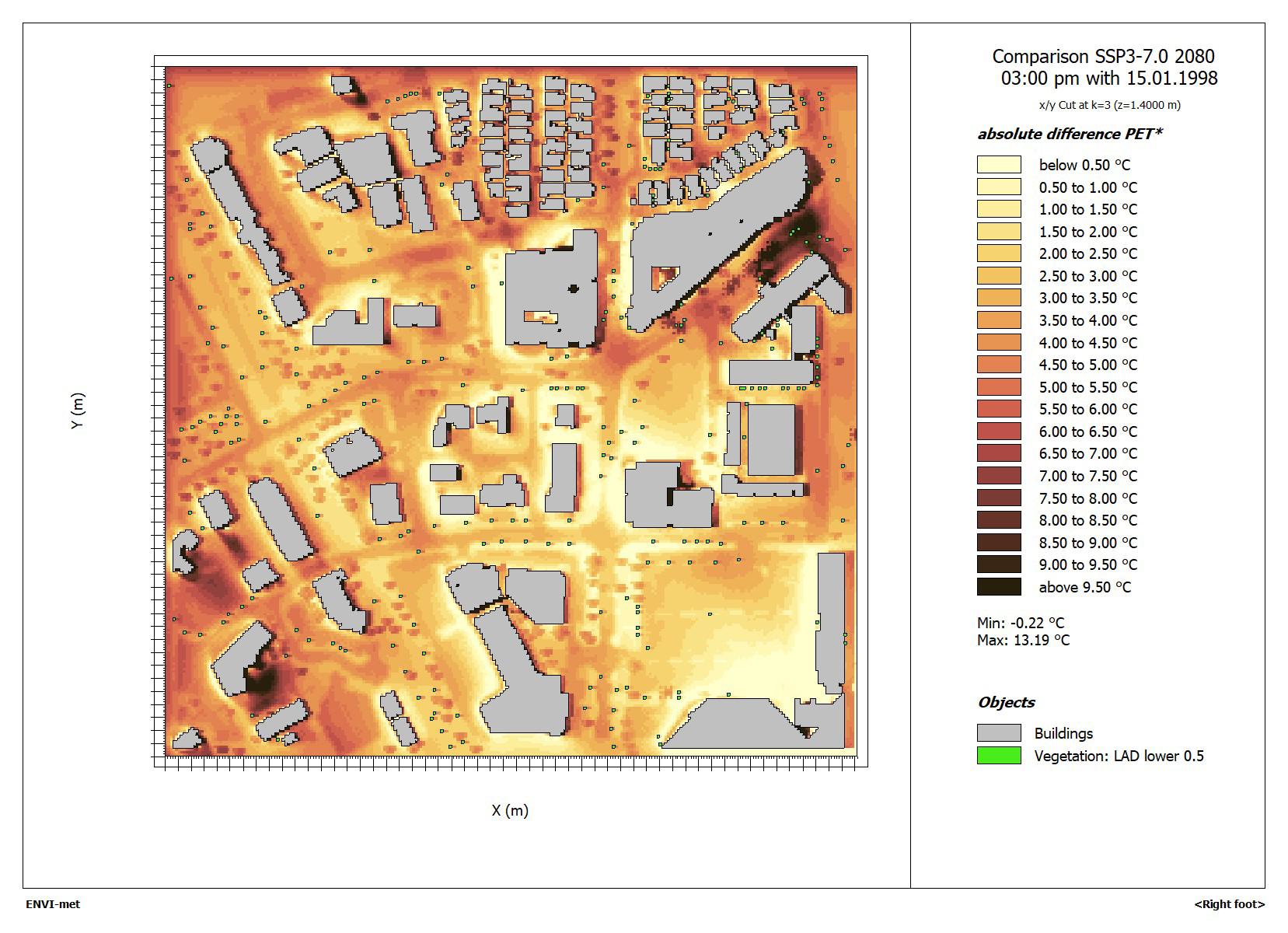Pick the '7.00 to 7.50 °C' color swatch
This screenshot has width=1288, height=933.
(x=999, y=475)
